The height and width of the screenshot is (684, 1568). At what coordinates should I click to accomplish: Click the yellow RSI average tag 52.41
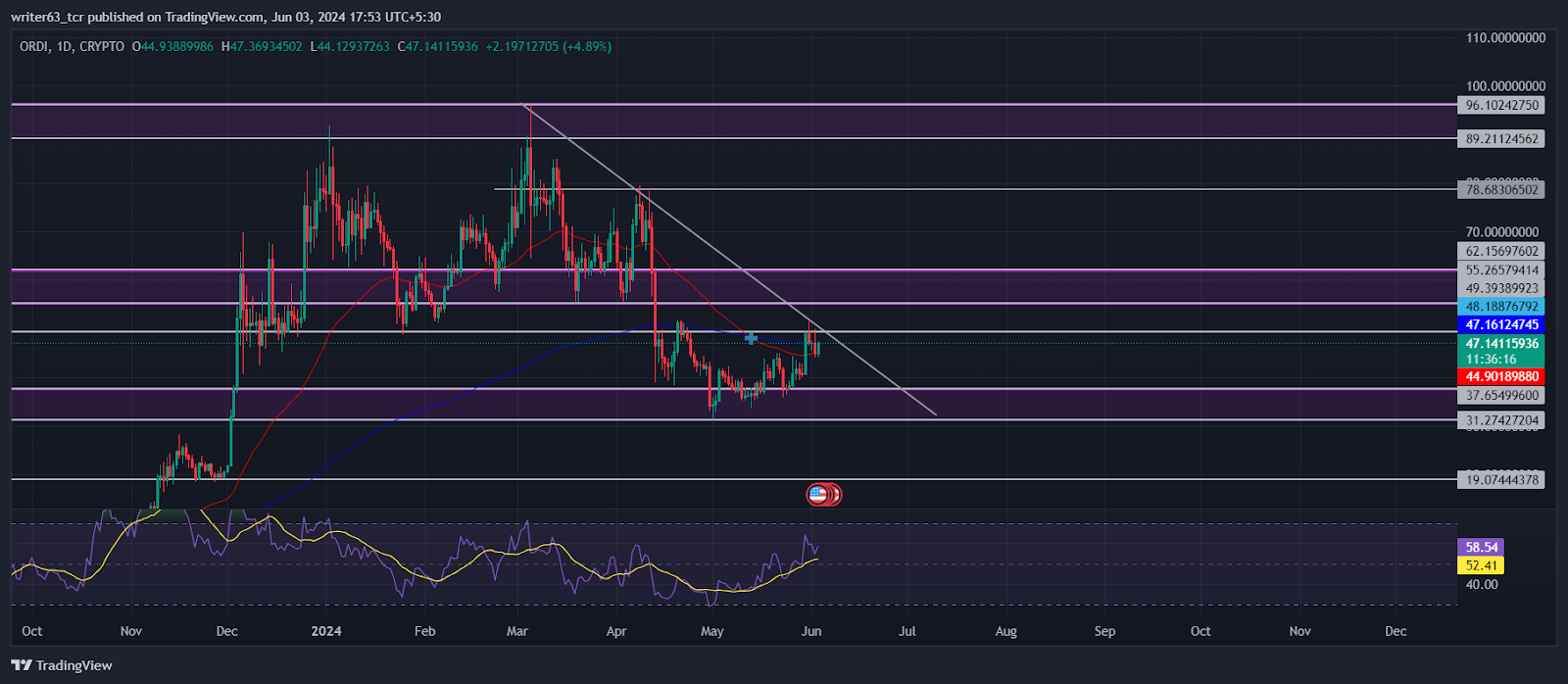(1482, 565)
